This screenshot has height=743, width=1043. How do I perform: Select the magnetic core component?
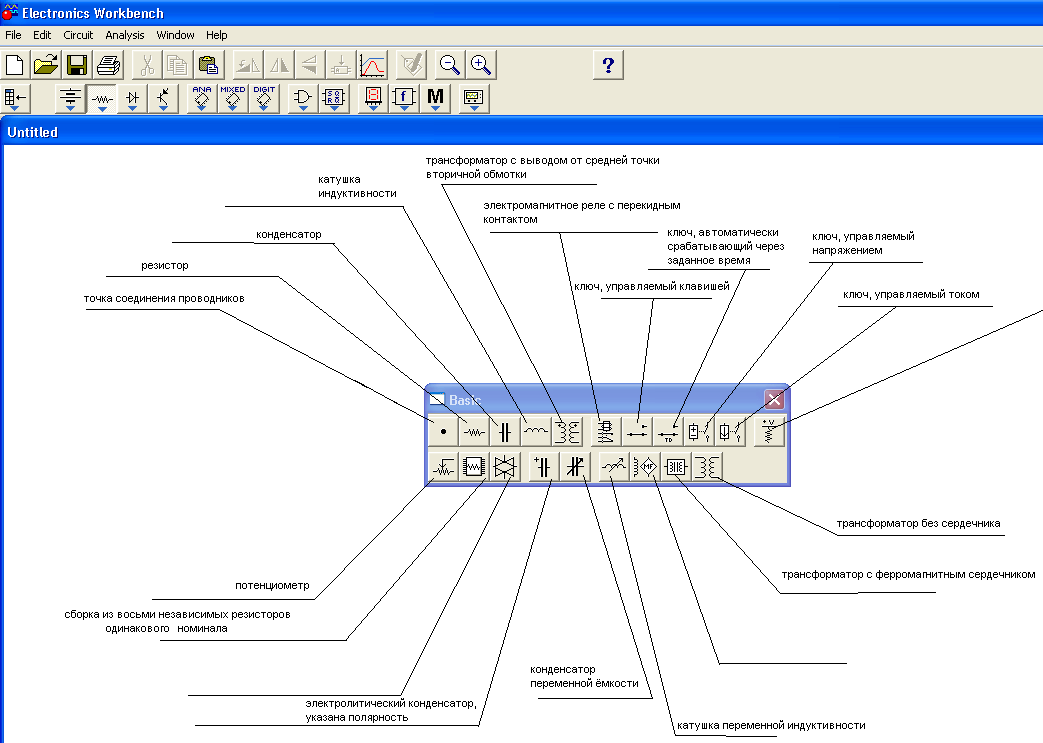(x=676, y=467)
